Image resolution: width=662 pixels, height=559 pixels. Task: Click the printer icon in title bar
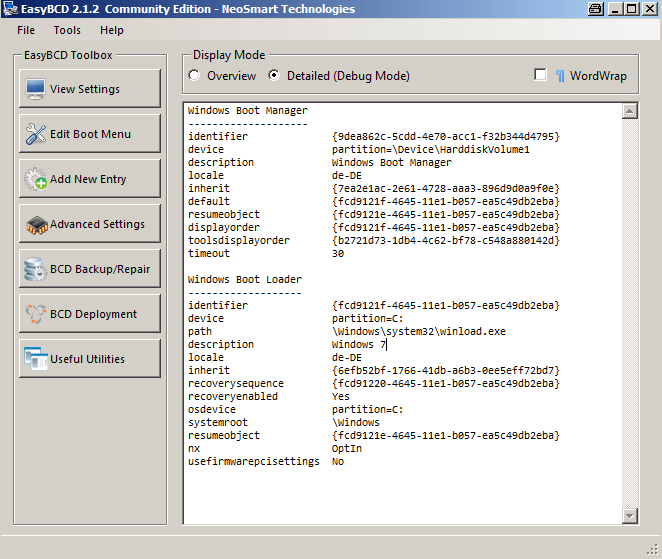596,9
